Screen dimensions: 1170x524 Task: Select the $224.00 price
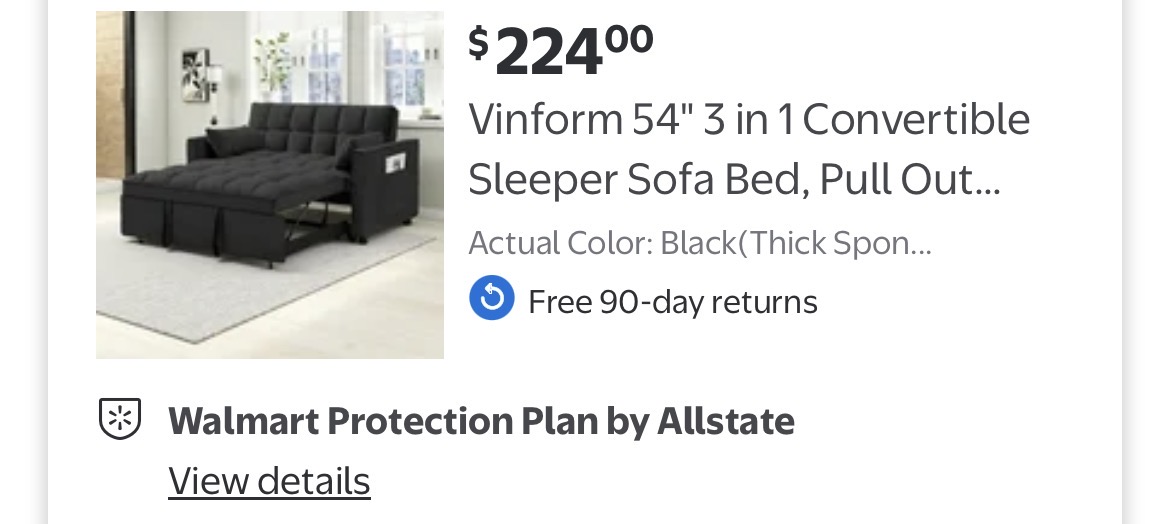click(560, 50)
